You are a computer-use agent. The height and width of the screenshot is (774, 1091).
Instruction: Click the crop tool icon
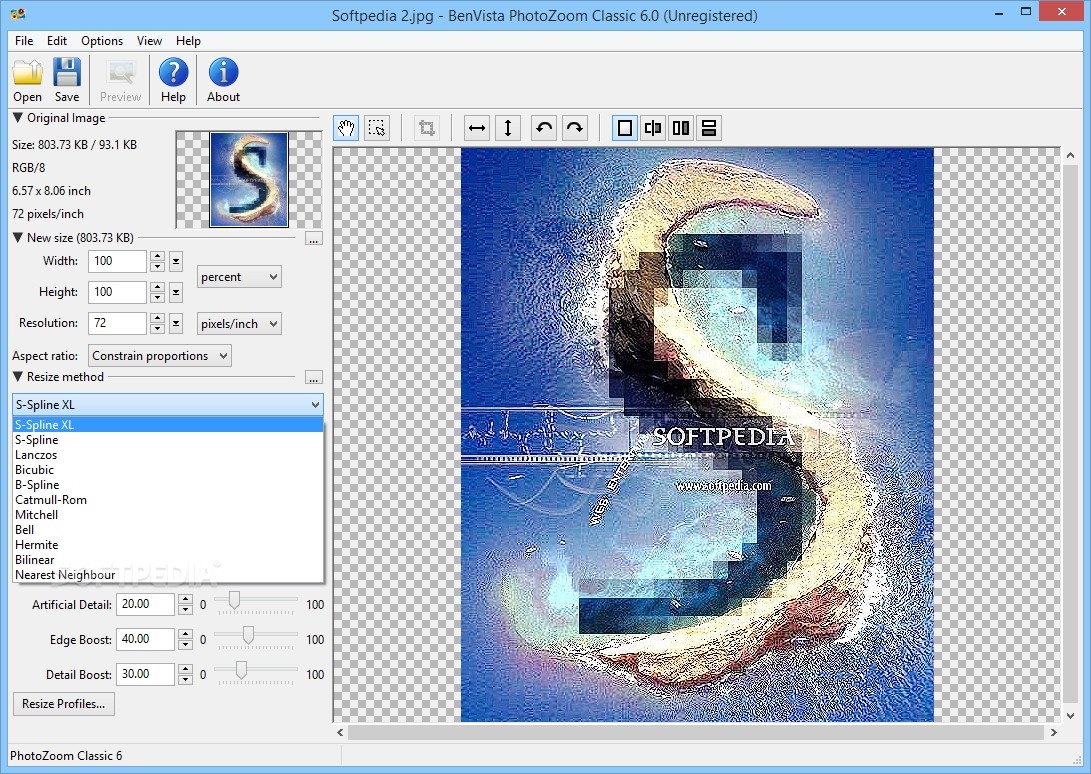(x=427, y=128)
